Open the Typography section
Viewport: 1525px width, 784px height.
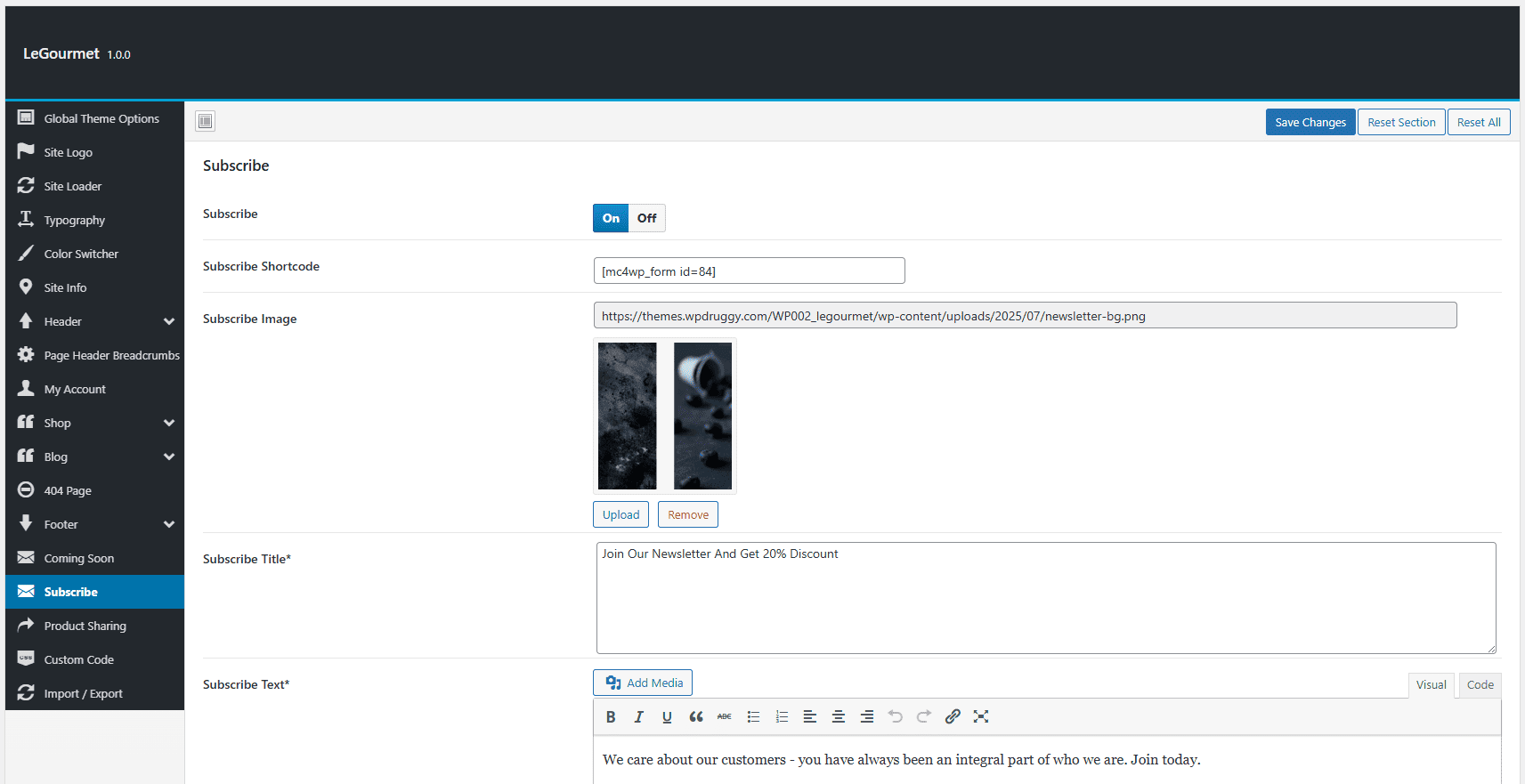(94, 220)
